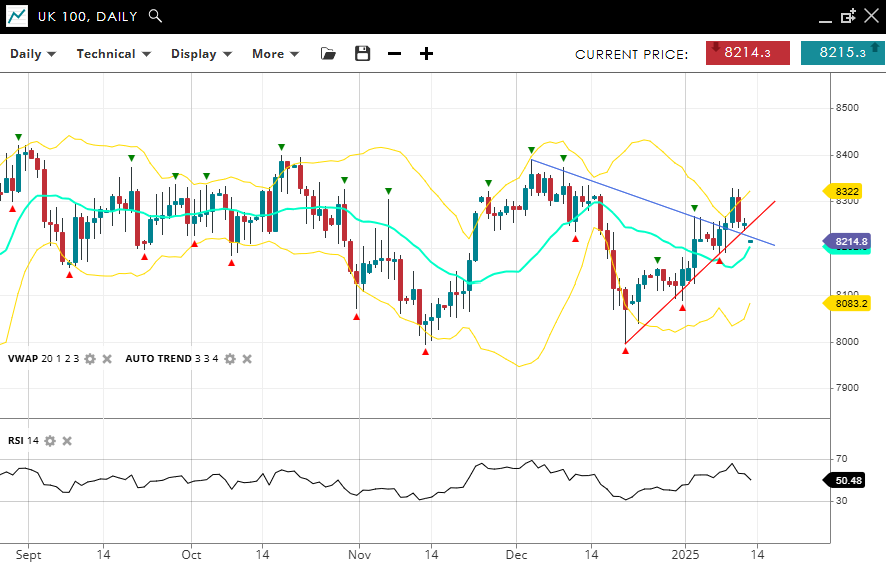Pop out the chart window using detach icon
Screen dimensions: 886x564
coord(848,16)
